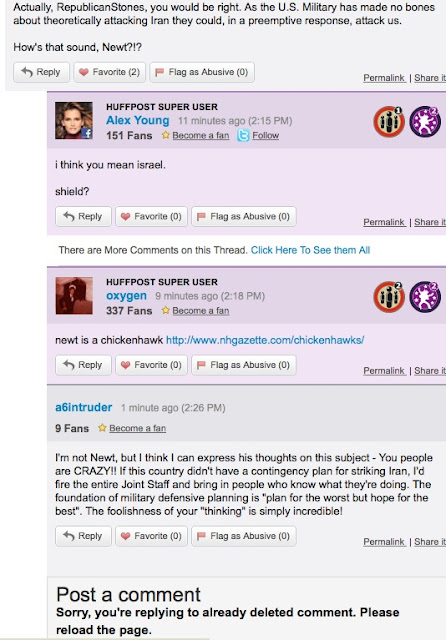Flag Alex Young's comment as abusive
Image resolution: width=446 pixels, height=640 pixels.
244,216
